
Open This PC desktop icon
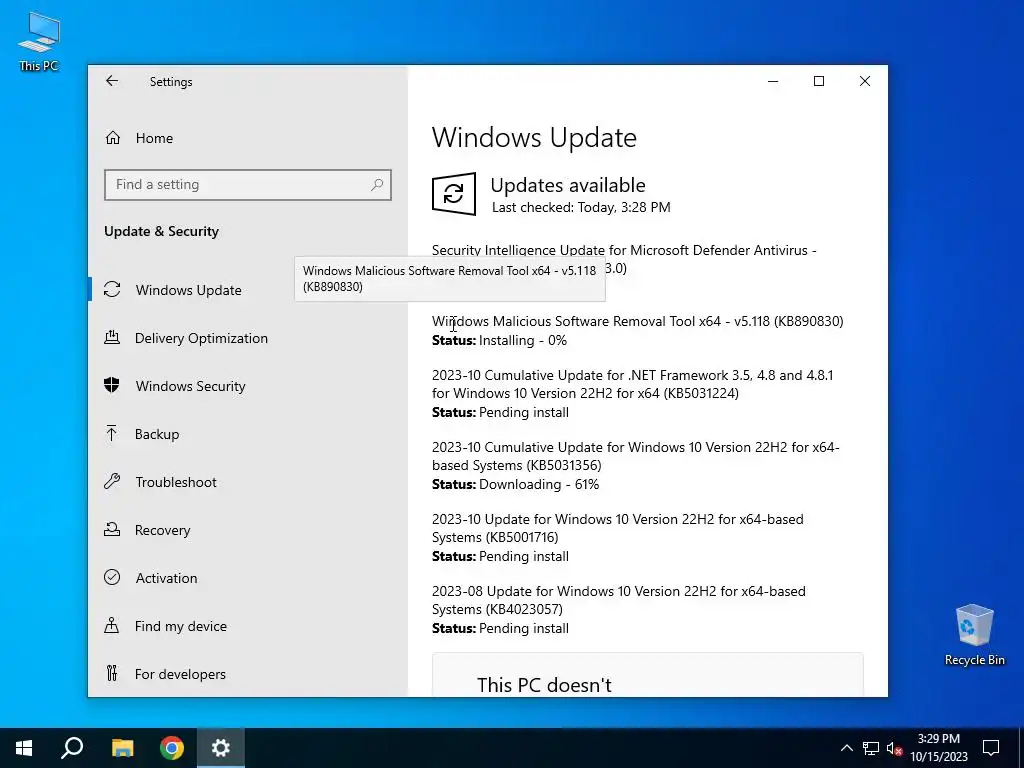tap(39, 42)
